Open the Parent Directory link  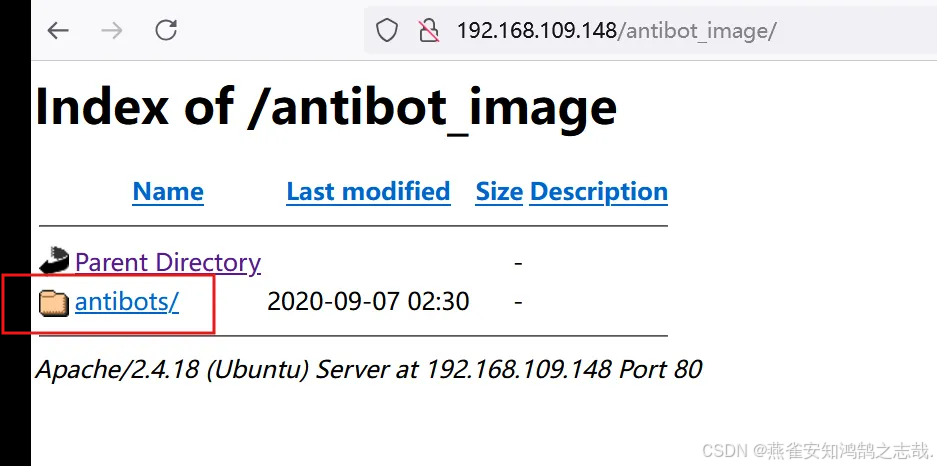point(168,263)
